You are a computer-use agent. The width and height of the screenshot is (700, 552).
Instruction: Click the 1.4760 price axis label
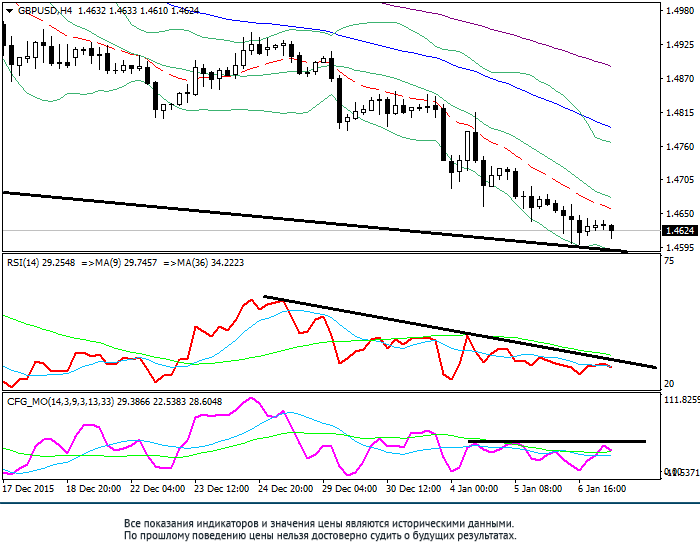(680, 146)
